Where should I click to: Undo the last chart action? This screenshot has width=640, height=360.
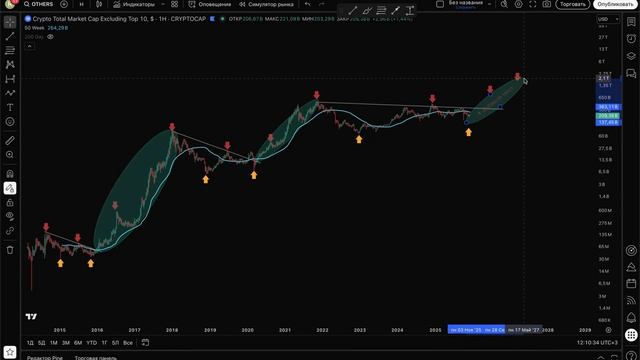coord(307,4)
